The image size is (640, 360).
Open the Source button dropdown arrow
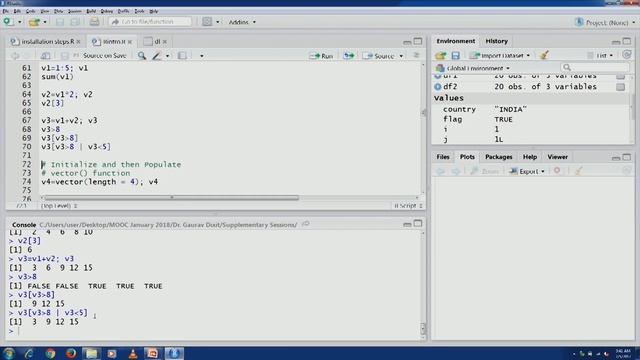click(401, 56)
